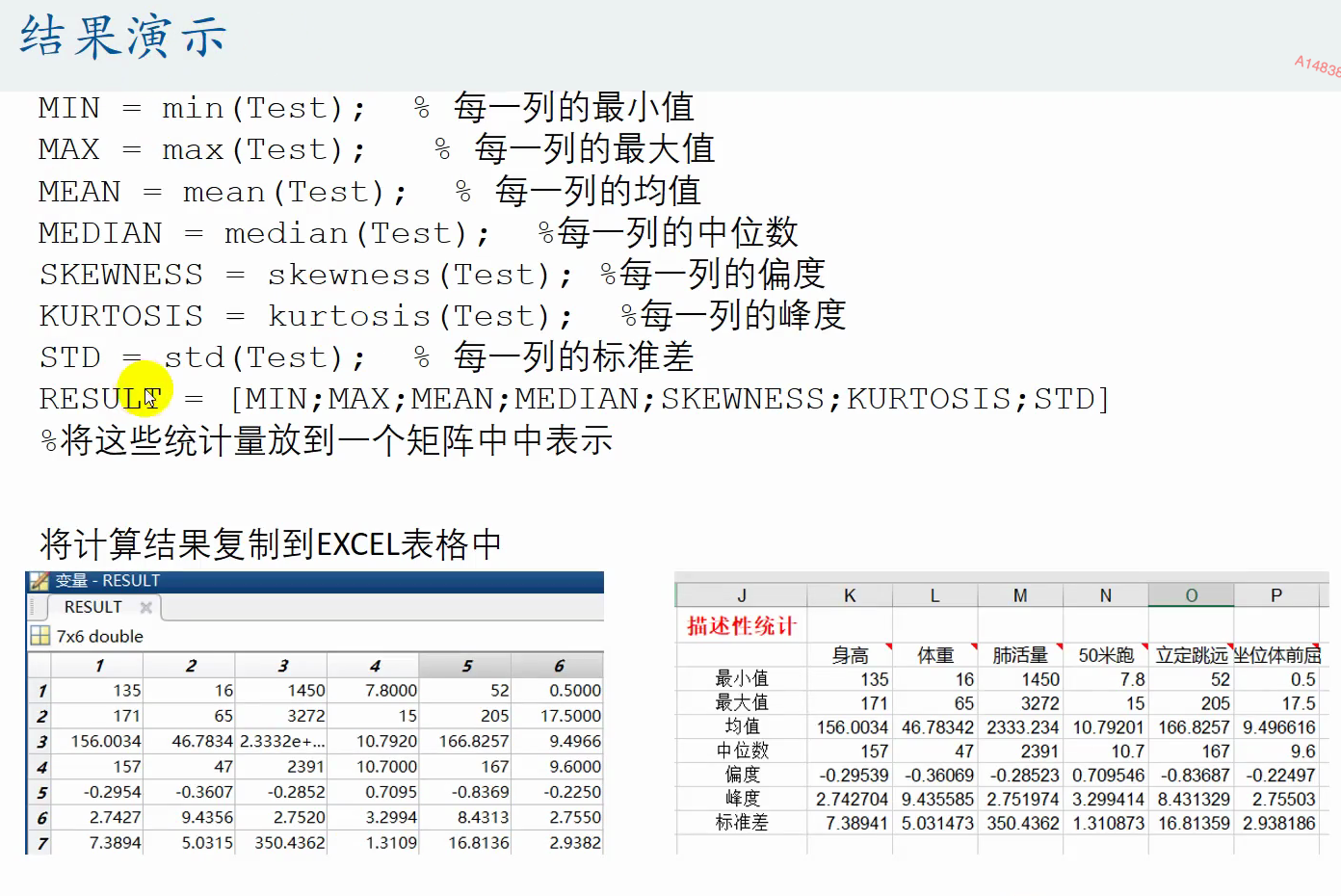The width and height of the screenshot is (1341, 896).
Task: Click the 最大值 row label
Action: [x=742, y=703]
